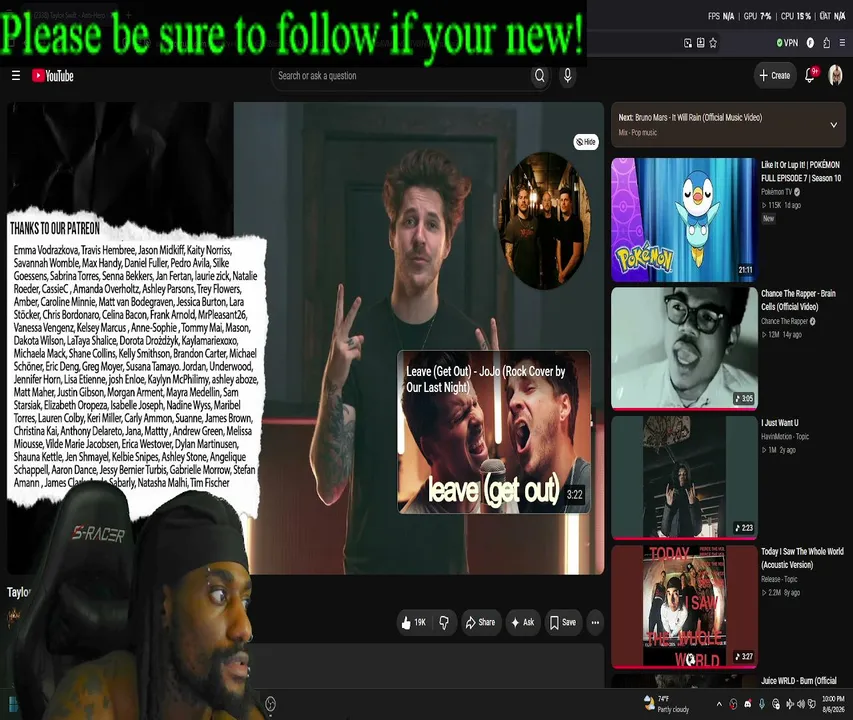Open Chance The Rapper Brain Cells thumbnail
This screenshot has width=853, height=720.
pyautogui.click(x=684, y=348)
